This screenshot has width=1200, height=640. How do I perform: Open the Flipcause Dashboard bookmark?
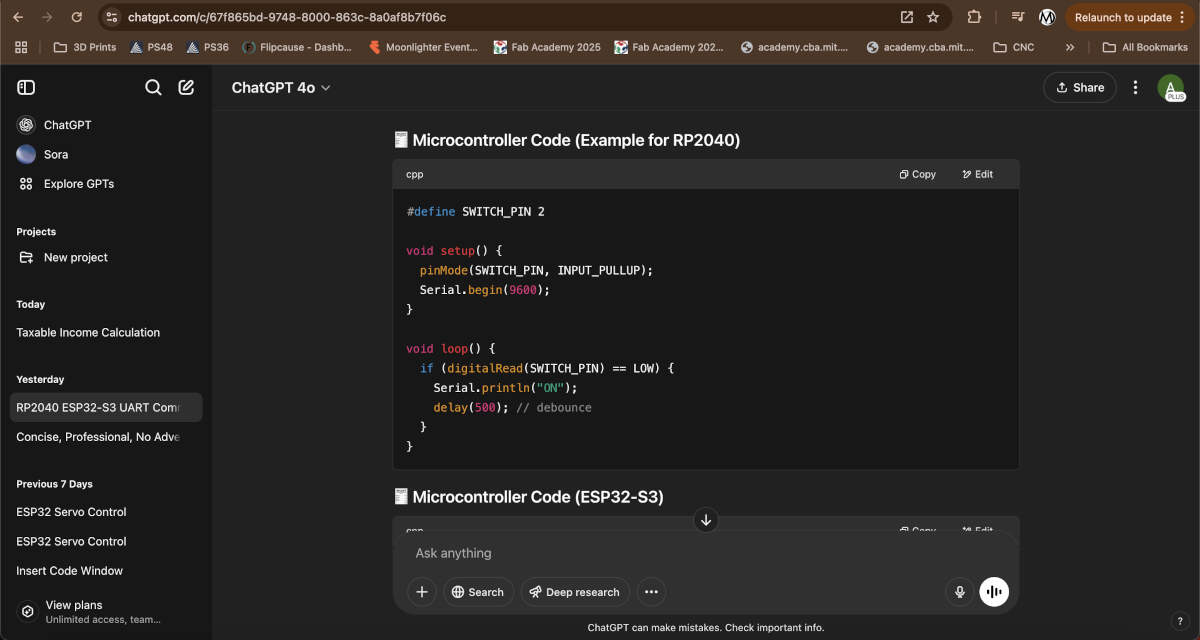pos(297,47)
